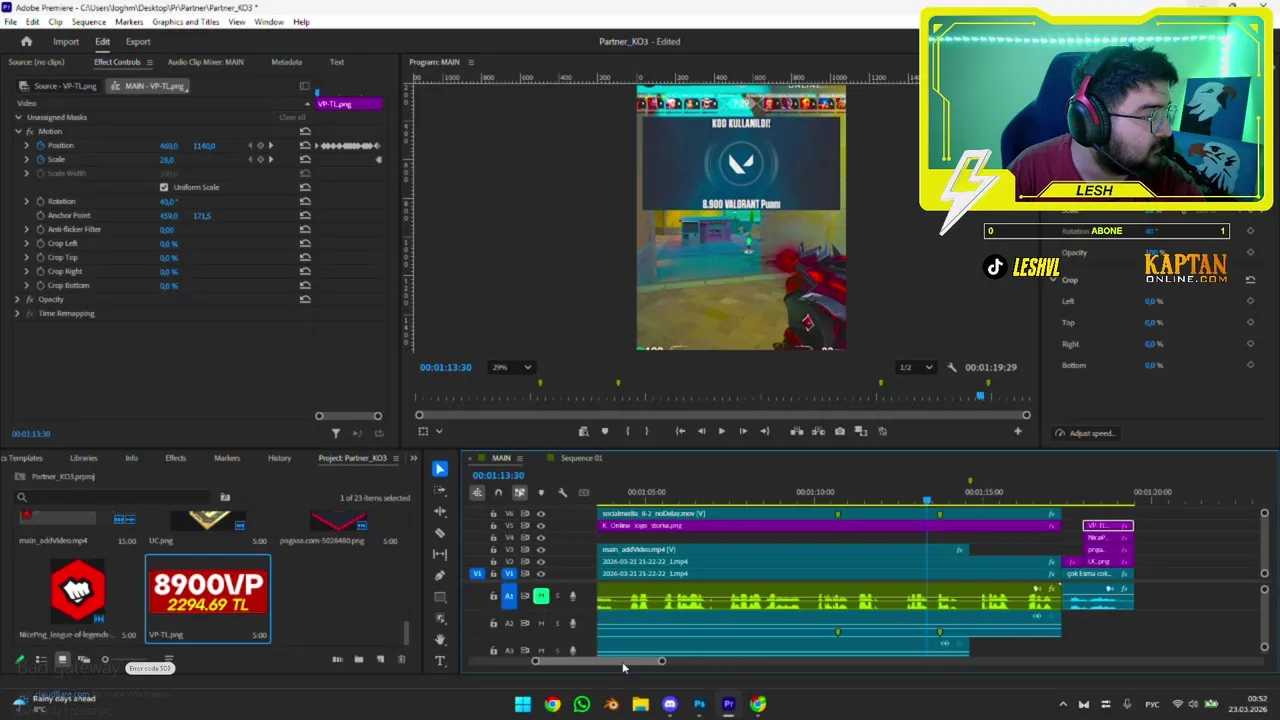This screenshot has height=720, width=1280.
Task: Open the monitor Button Editor plus icon
Action: 1018,431
